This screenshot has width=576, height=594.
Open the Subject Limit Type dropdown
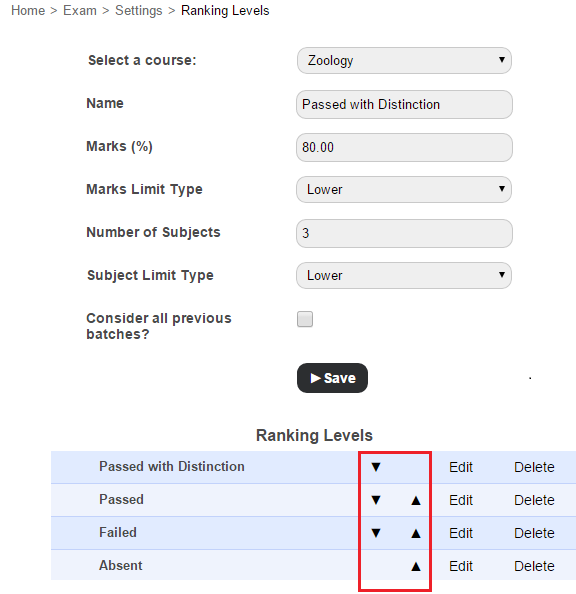click(404, 275)
